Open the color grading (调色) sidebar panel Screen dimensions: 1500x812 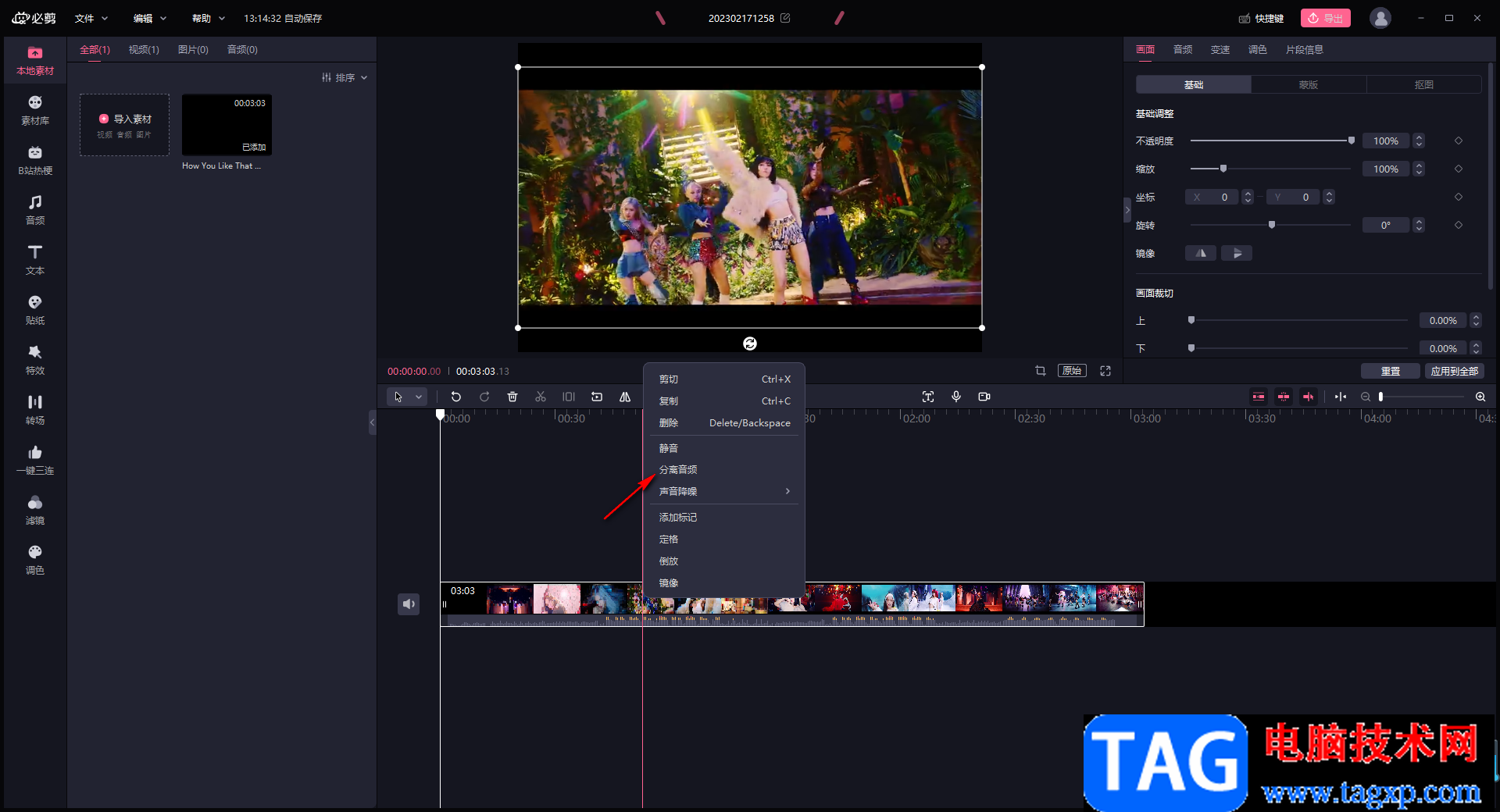point(35,561)
